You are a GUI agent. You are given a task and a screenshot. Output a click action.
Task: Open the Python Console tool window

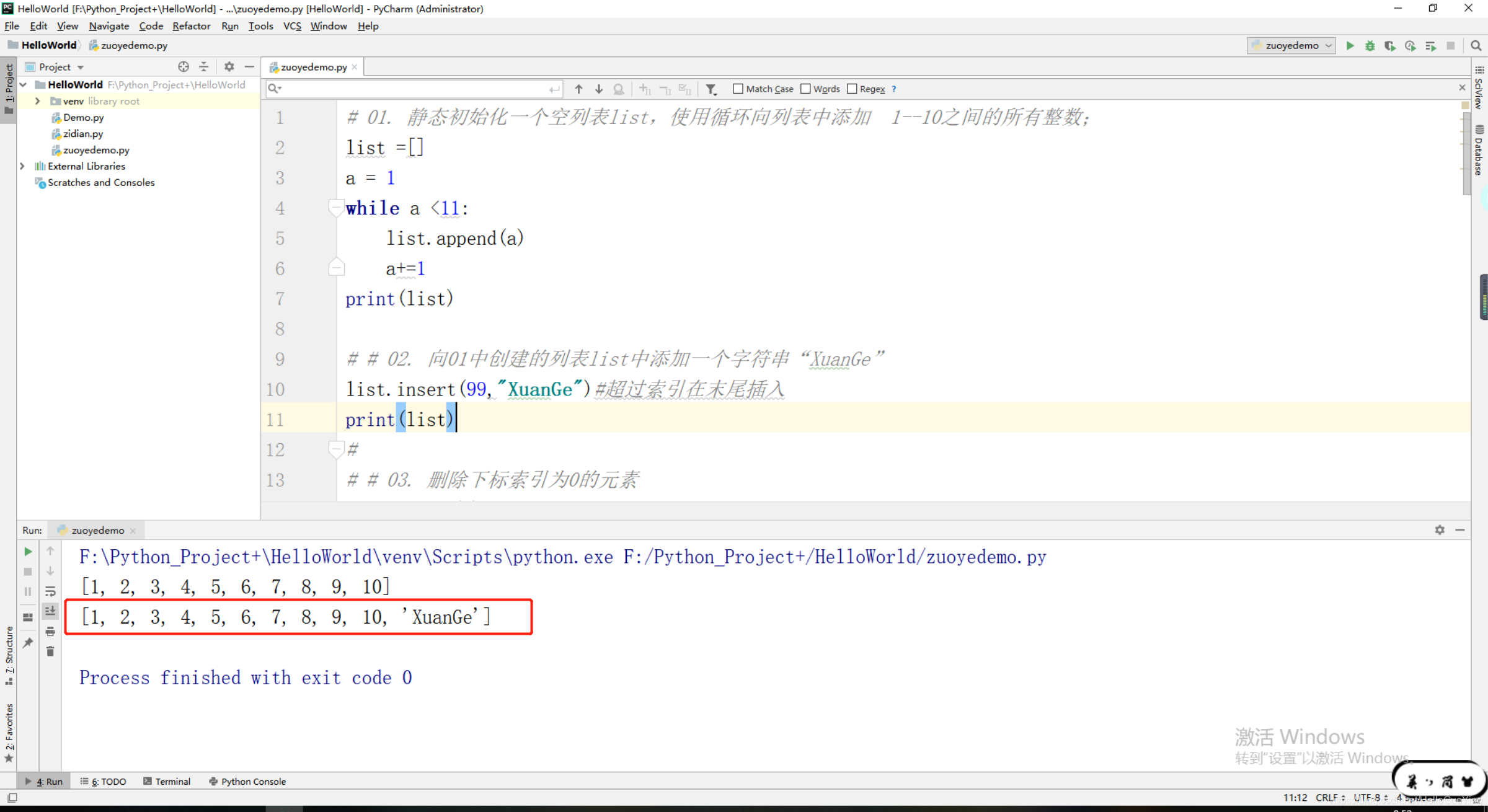247,781
